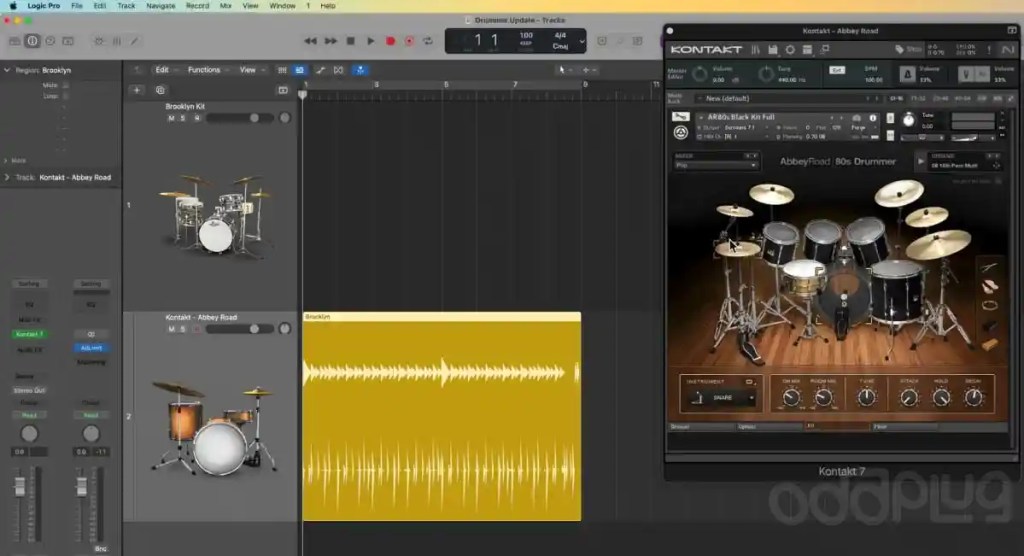Toggle the Flex show/hide button
The width and height of the screenshot is (1024, 556).
tap(338, 70)
